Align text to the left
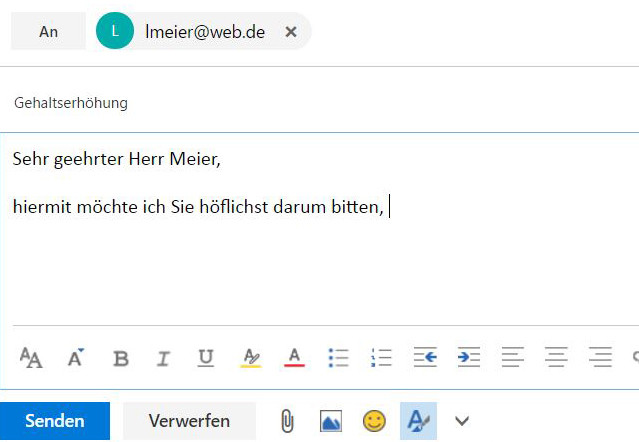Image resolution: width=639 pixels, height=442 pixels. [513, 357]
